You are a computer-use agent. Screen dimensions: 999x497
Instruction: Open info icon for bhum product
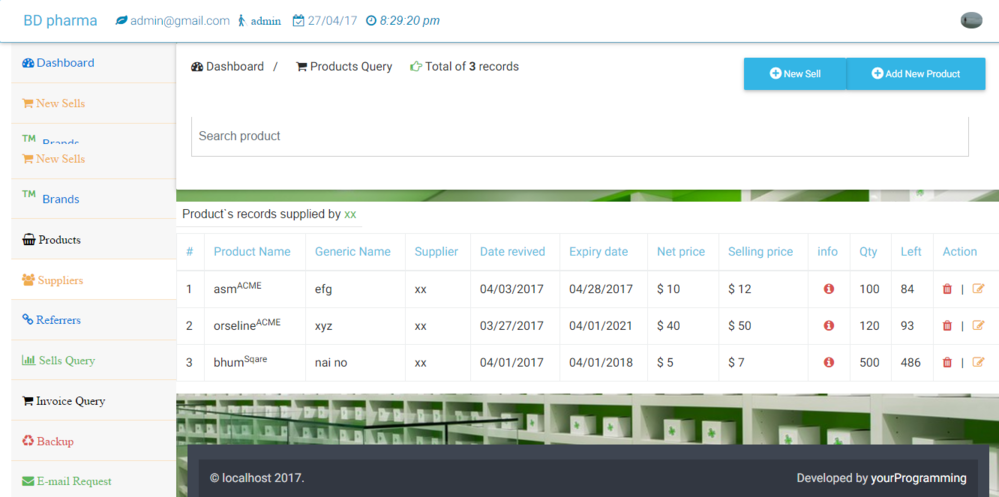point(828,363)
